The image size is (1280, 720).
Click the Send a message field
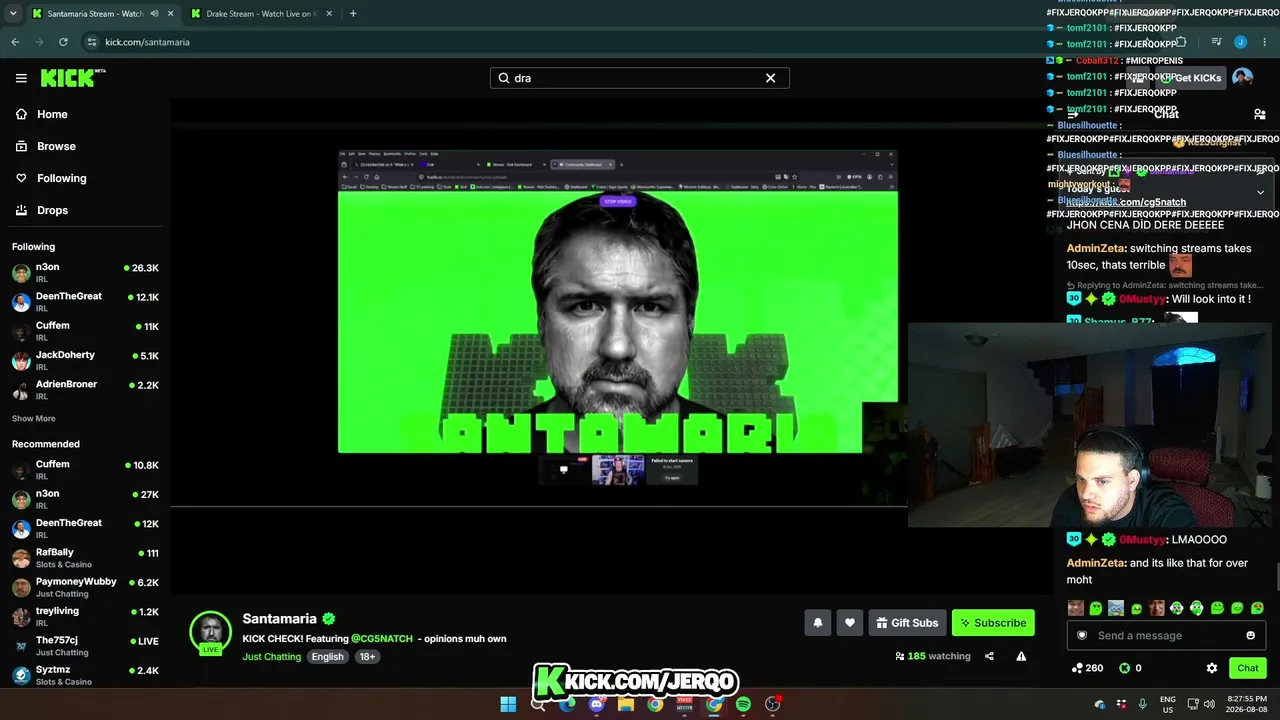point(1167,636)
